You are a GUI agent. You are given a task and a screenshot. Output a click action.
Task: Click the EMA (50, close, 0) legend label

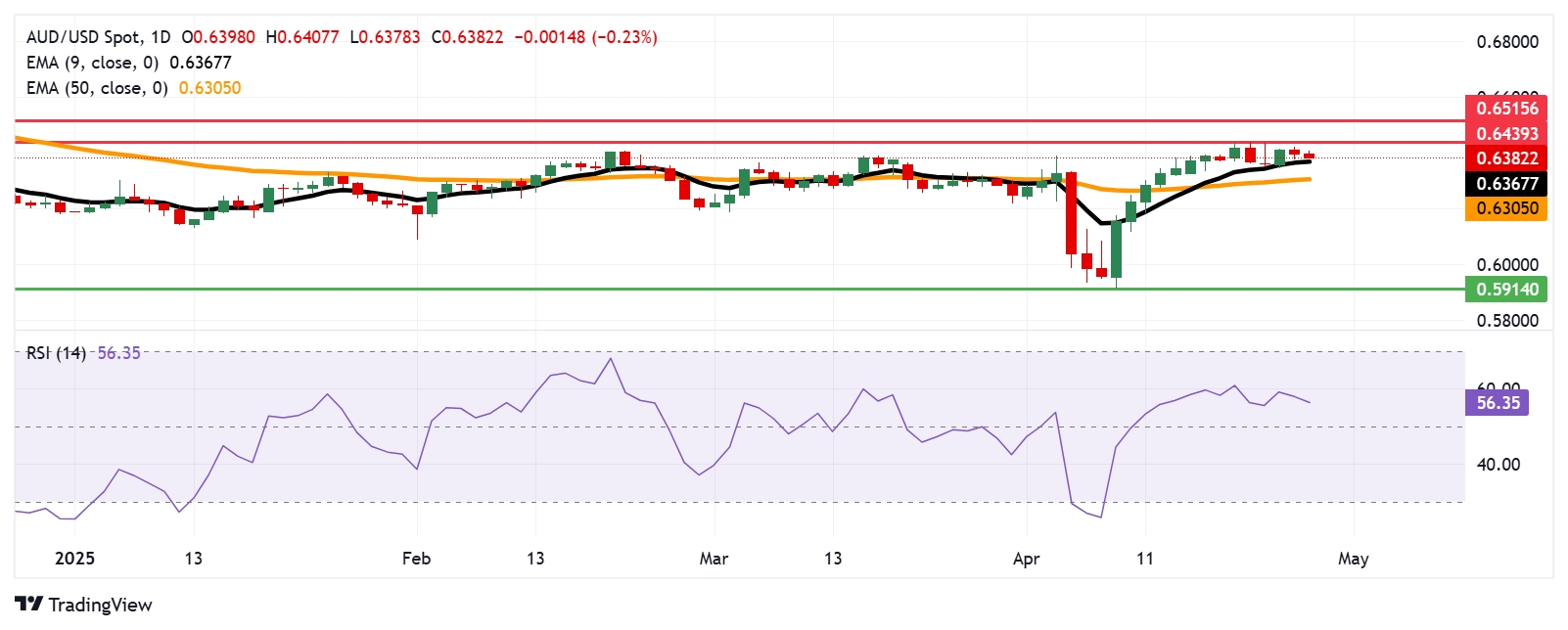coord(97,88)
